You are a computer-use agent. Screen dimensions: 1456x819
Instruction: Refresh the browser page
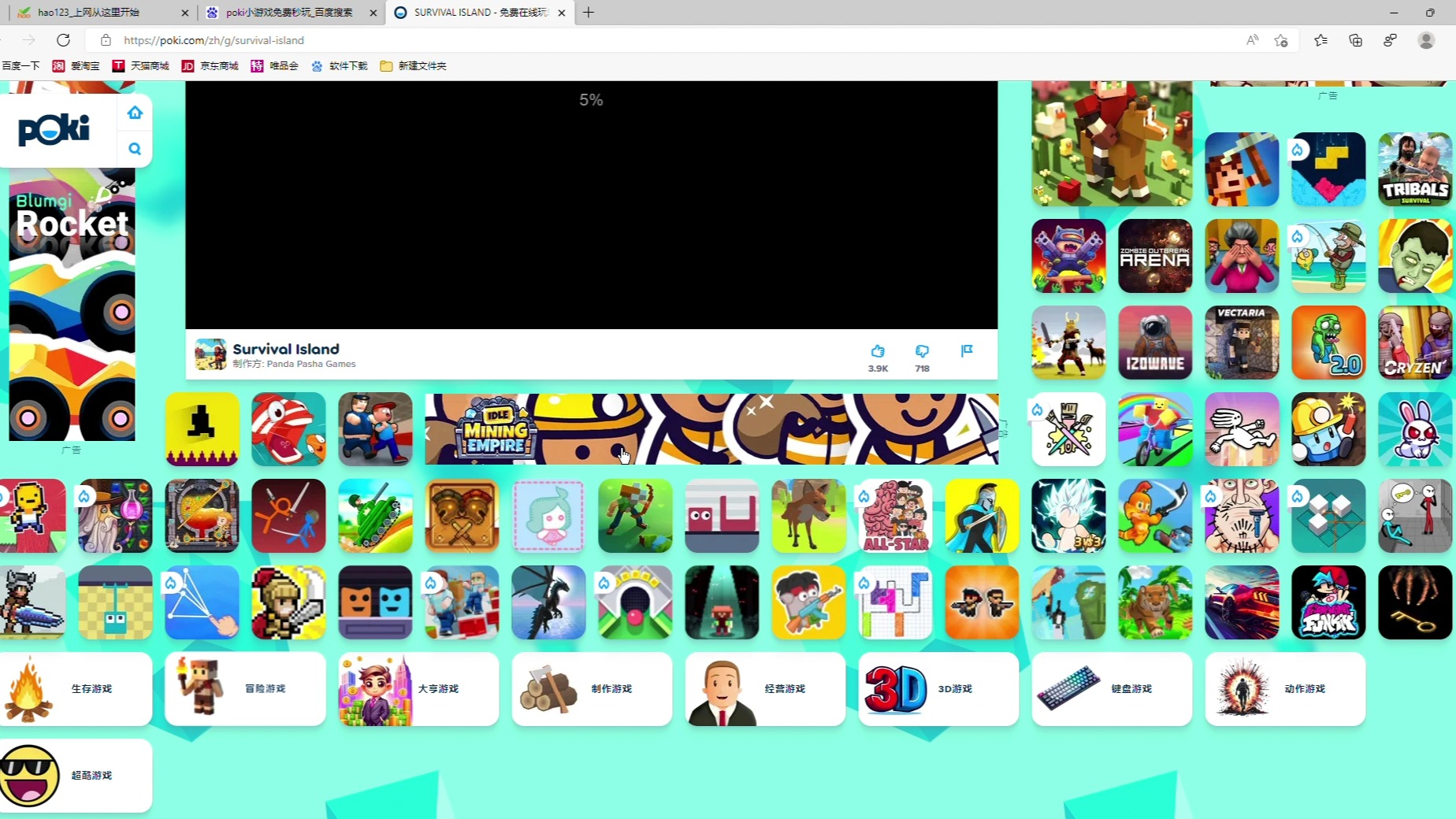(x=64, y=39)
